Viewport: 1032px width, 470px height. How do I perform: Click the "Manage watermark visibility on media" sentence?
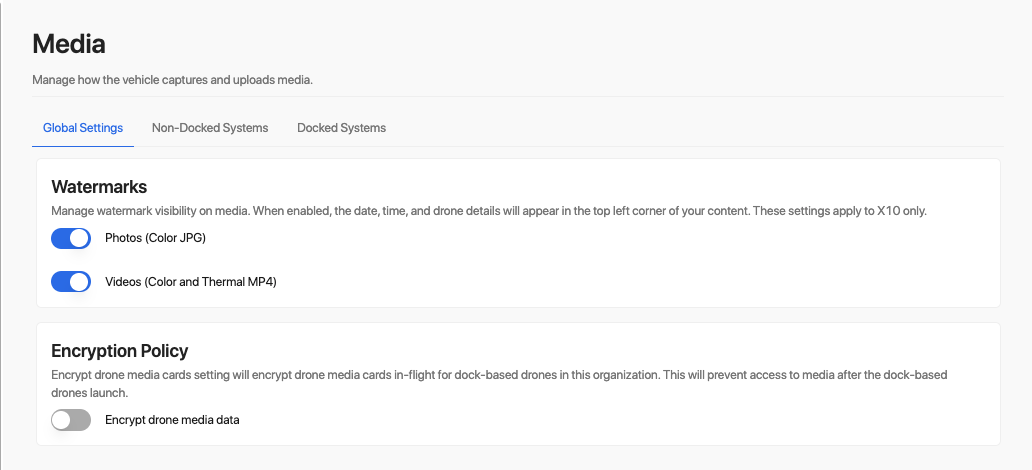151,211
